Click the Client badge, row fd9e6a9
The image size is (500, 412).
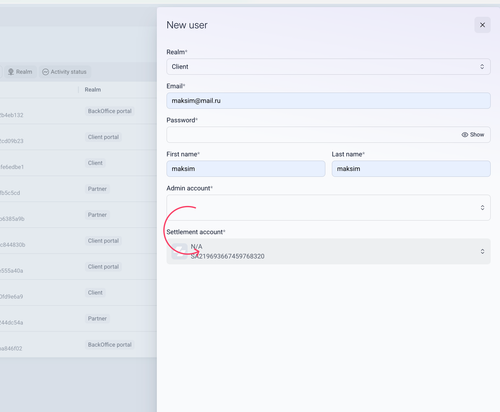pos(95,293)
